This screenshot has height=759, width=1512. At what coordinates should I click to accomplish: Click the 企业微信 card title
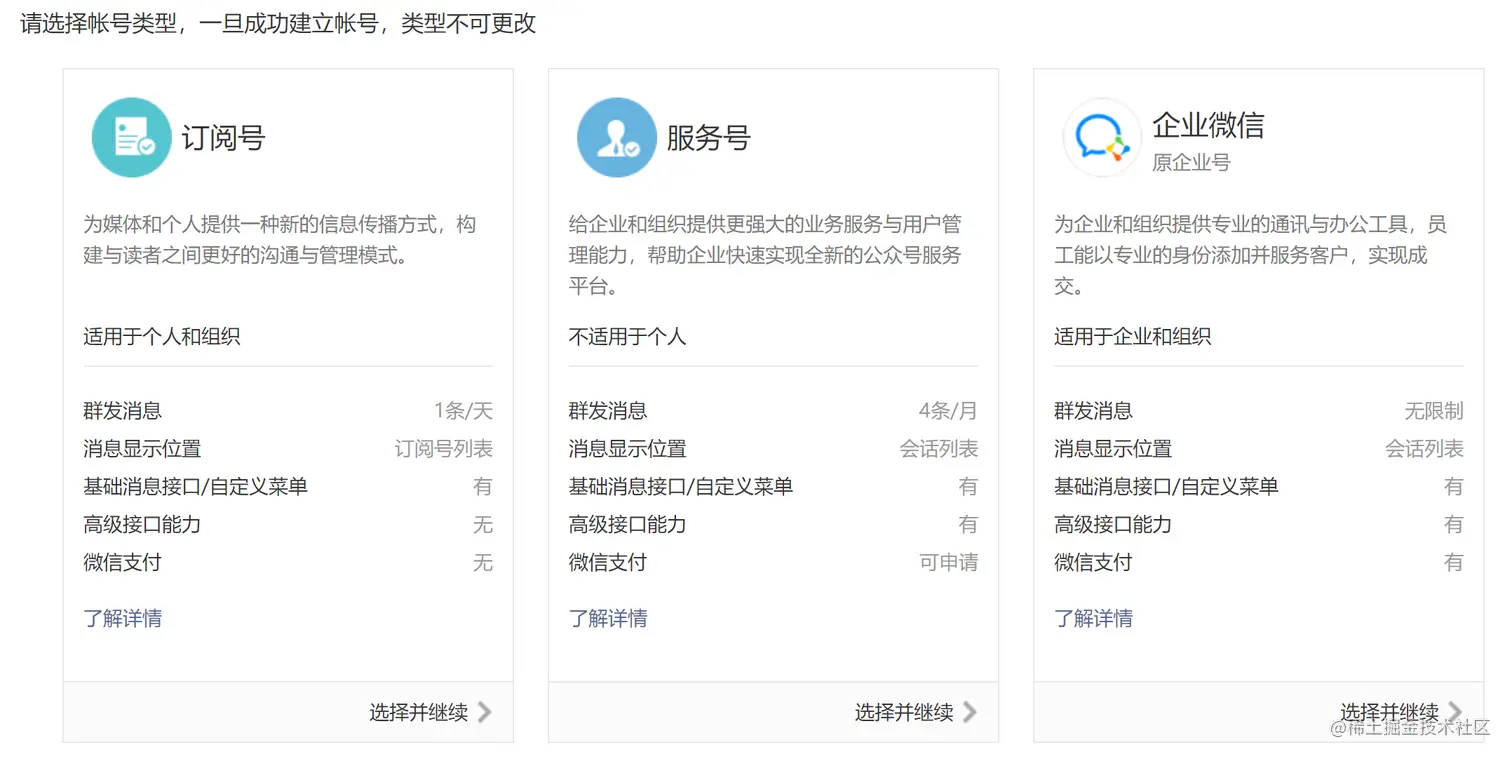click(x=1208, y=125)
